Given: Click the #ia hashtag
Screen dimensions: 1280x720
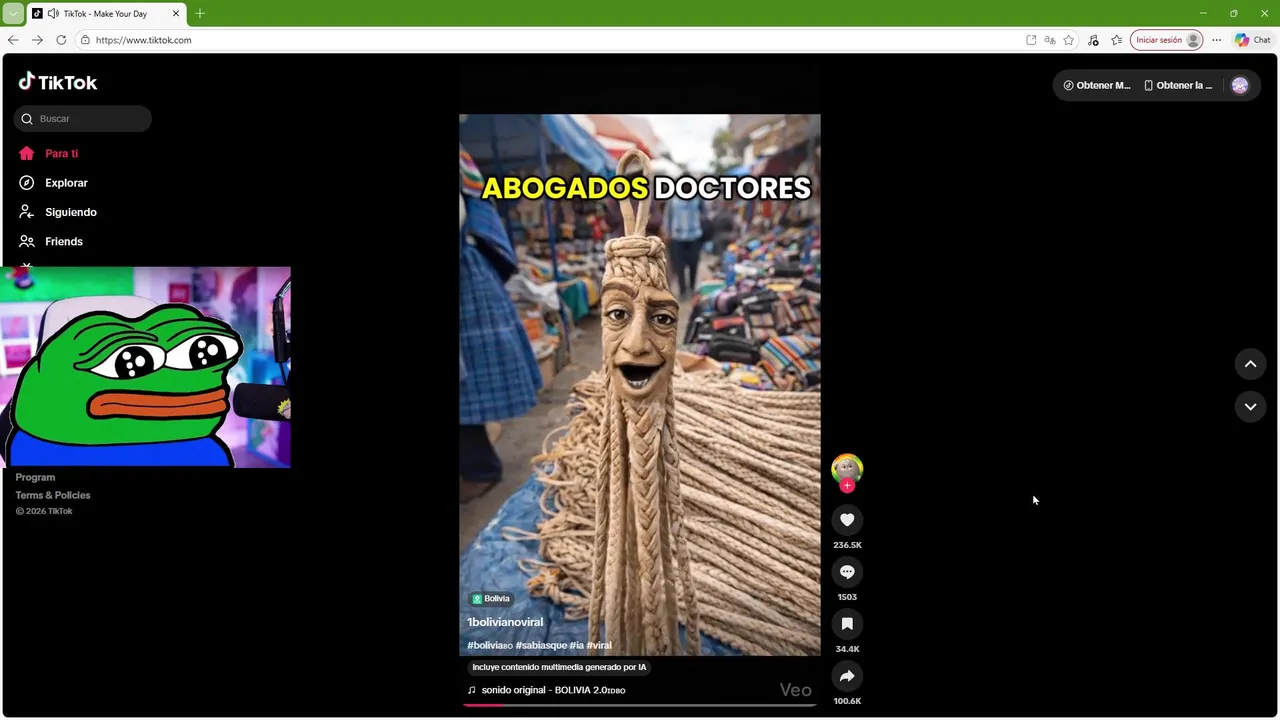Looking at the screenshot, I should (576, 645).
